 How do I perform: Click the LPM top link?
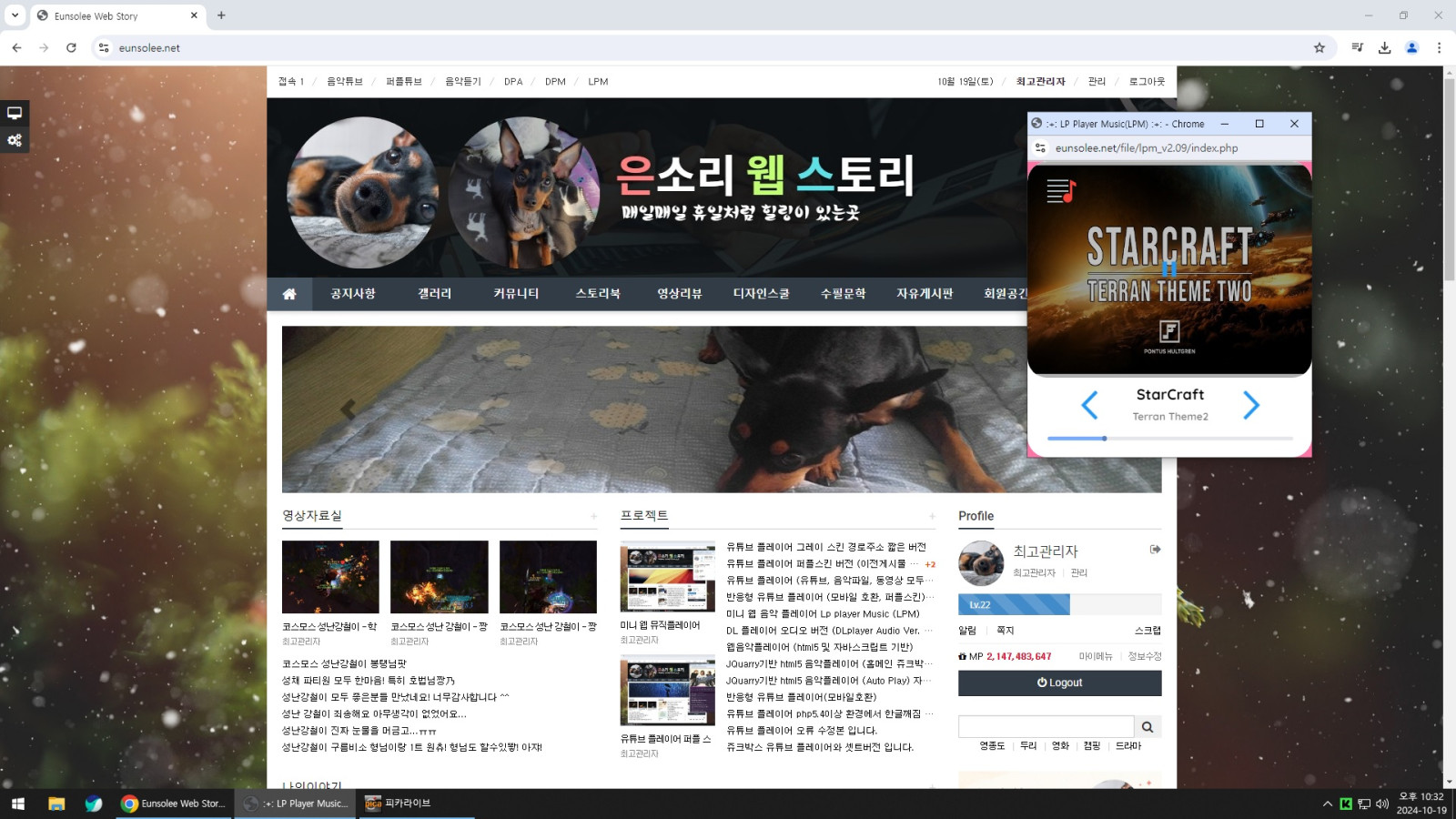(598, 82)
